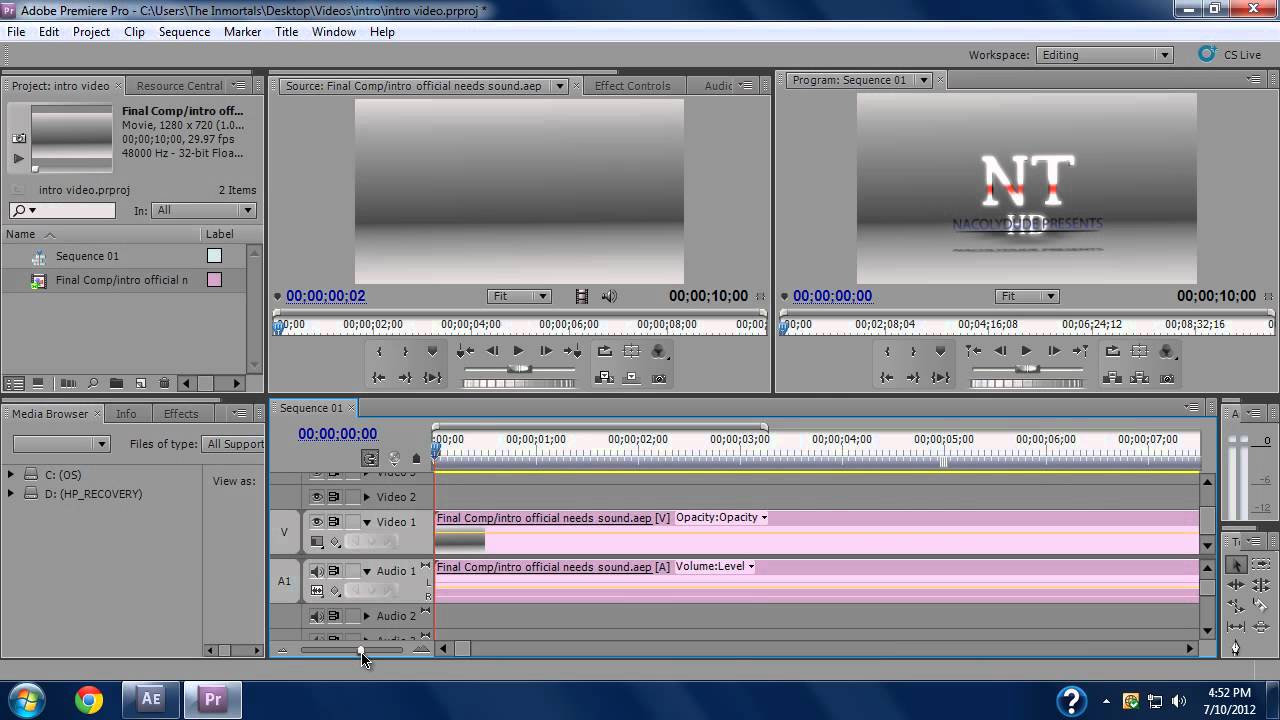Collapse the Video 1 track
Screen dimensions: 1280x720
[x=366, y=522]
